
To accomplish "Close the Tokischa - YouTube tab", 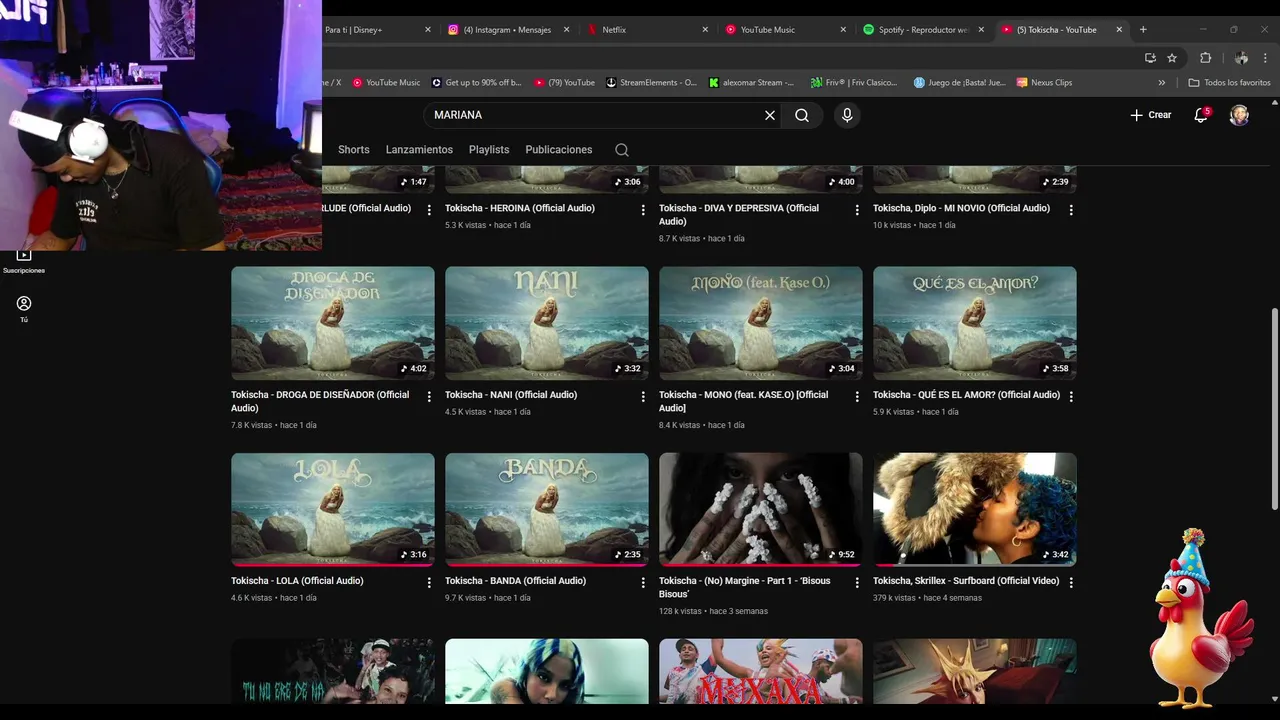I will pyautogui.click(x=1119, y=30).
